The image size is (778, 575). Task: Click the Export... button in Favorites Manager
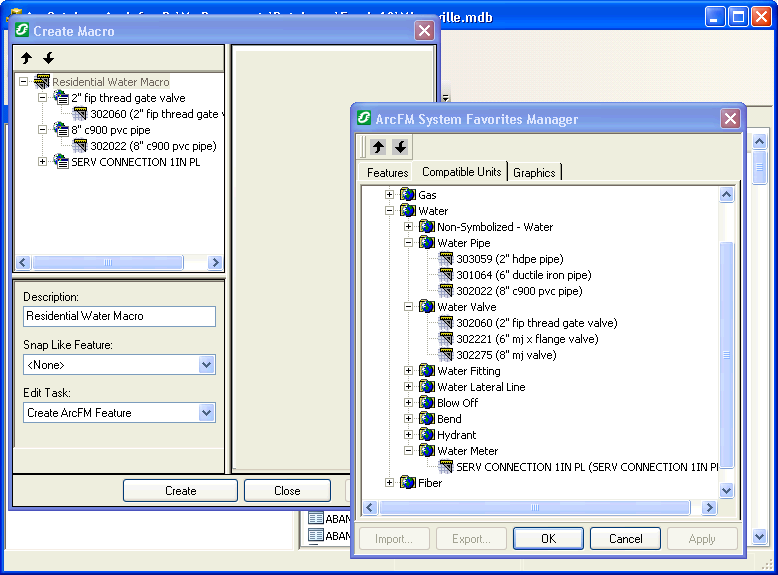pyautogui.click(x=471, y=539)
